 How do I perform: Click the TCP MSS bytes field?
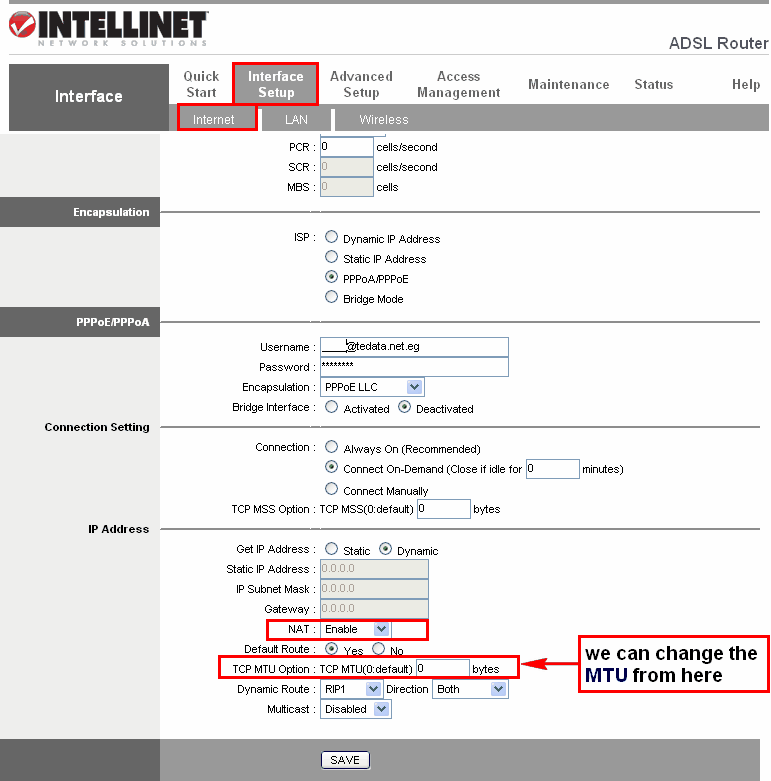444,509
